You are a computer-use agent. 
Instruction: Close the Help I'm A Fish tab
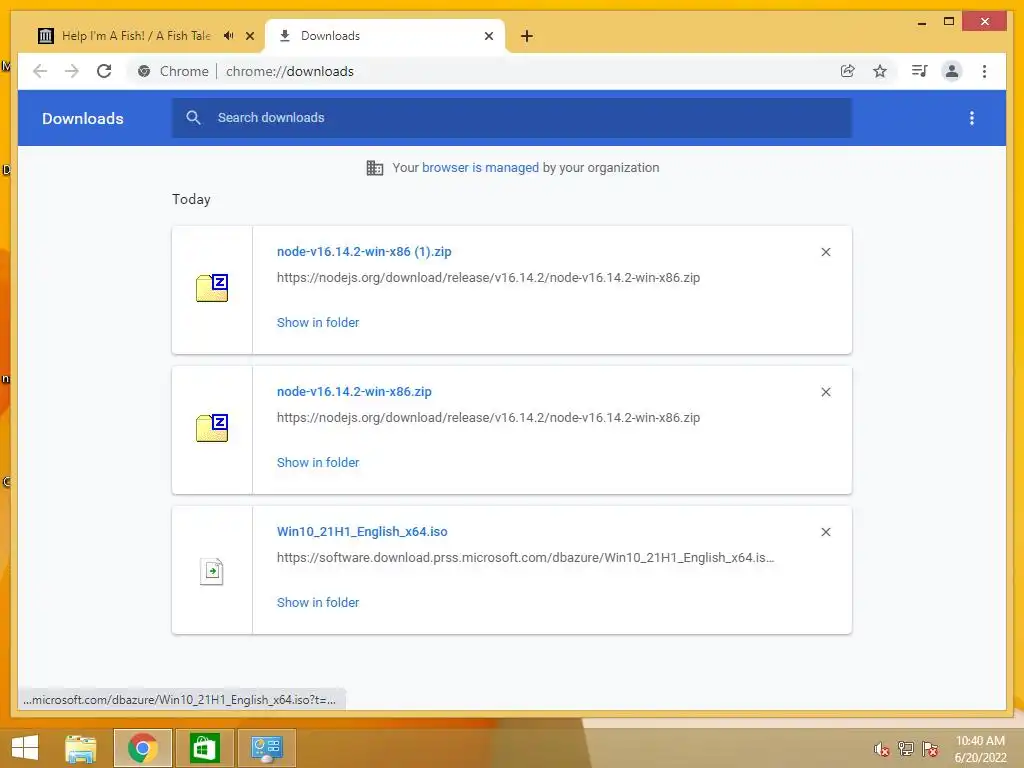click(x=249, y=36)
